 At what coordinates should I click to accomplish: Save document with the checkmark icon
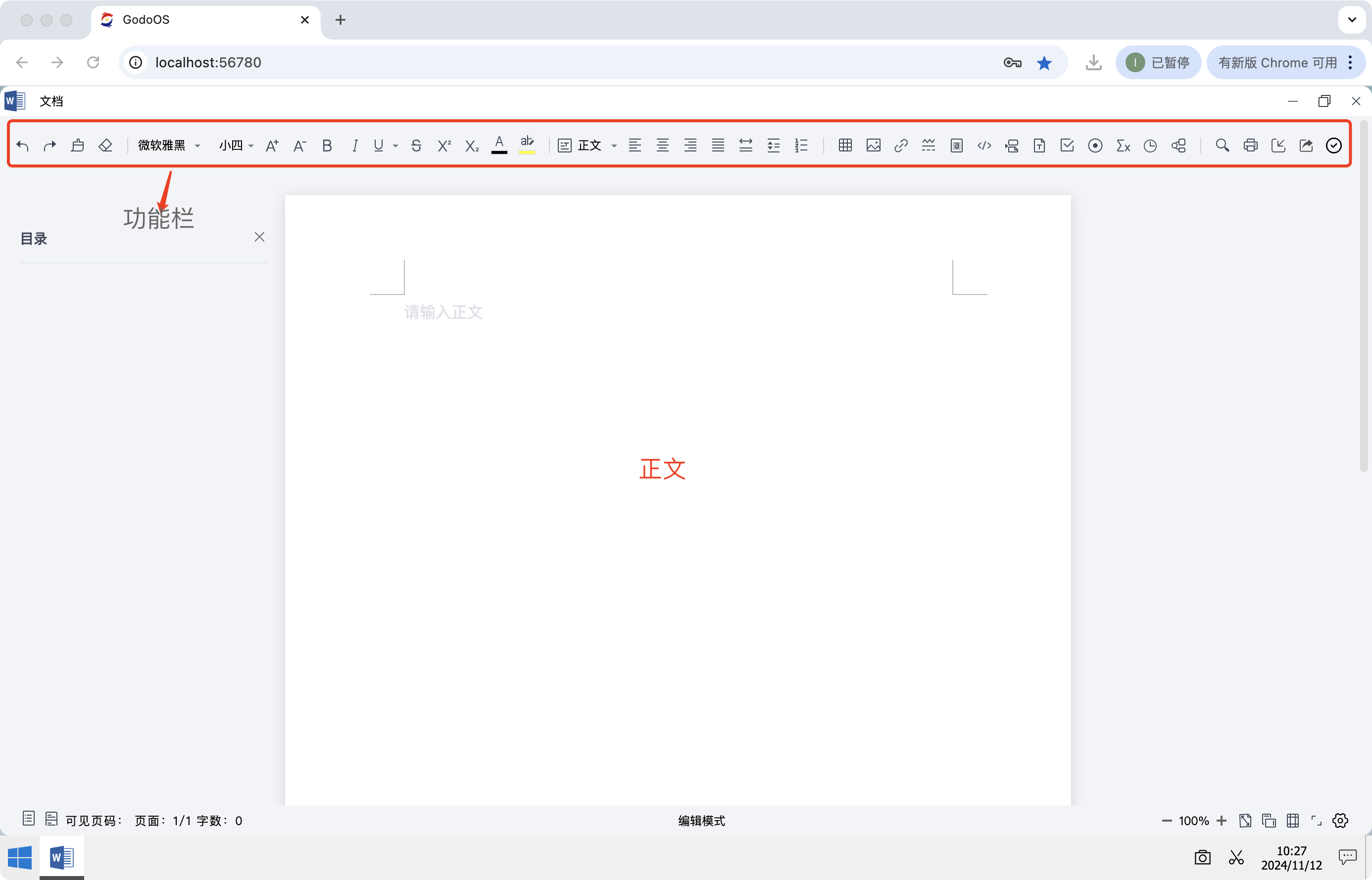coord(1334,146)
